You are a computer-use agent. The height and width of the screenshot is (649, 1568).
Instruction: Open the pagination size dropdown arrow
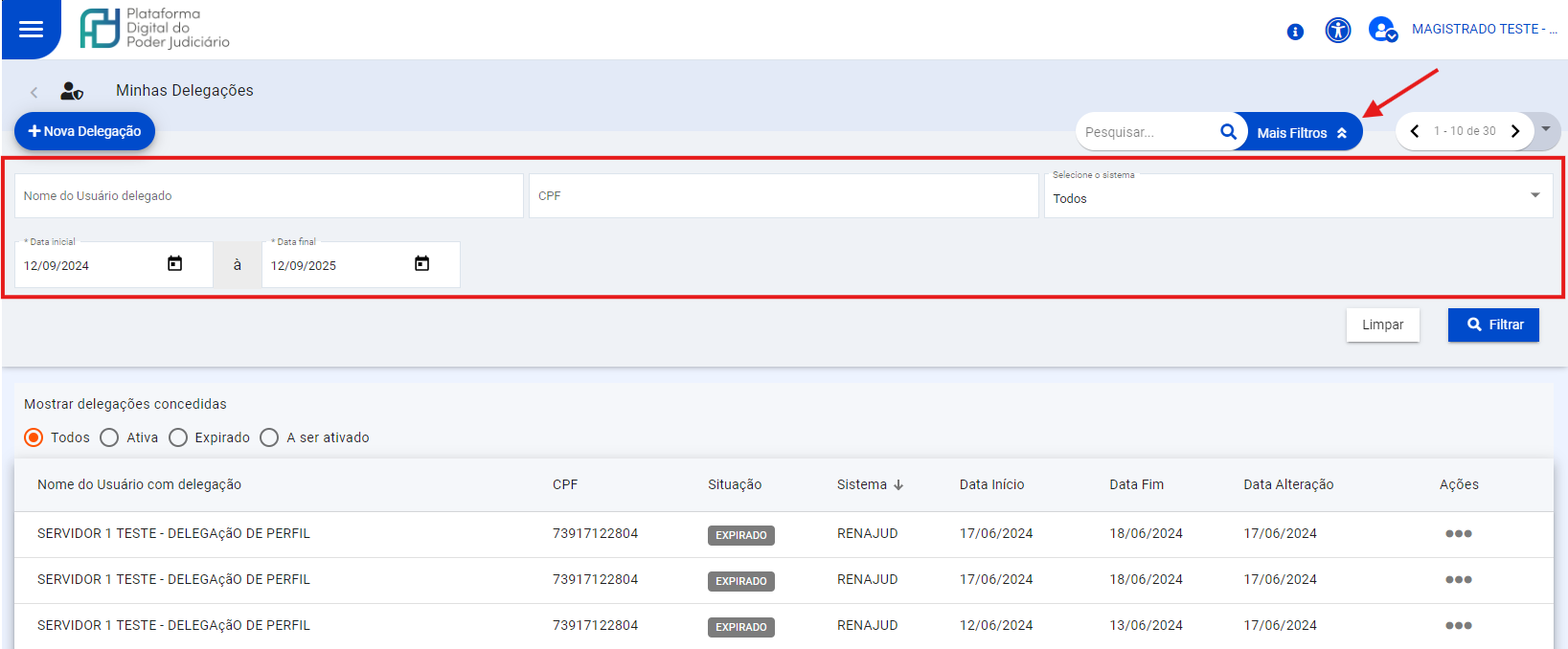click(x=1546, y=129)
